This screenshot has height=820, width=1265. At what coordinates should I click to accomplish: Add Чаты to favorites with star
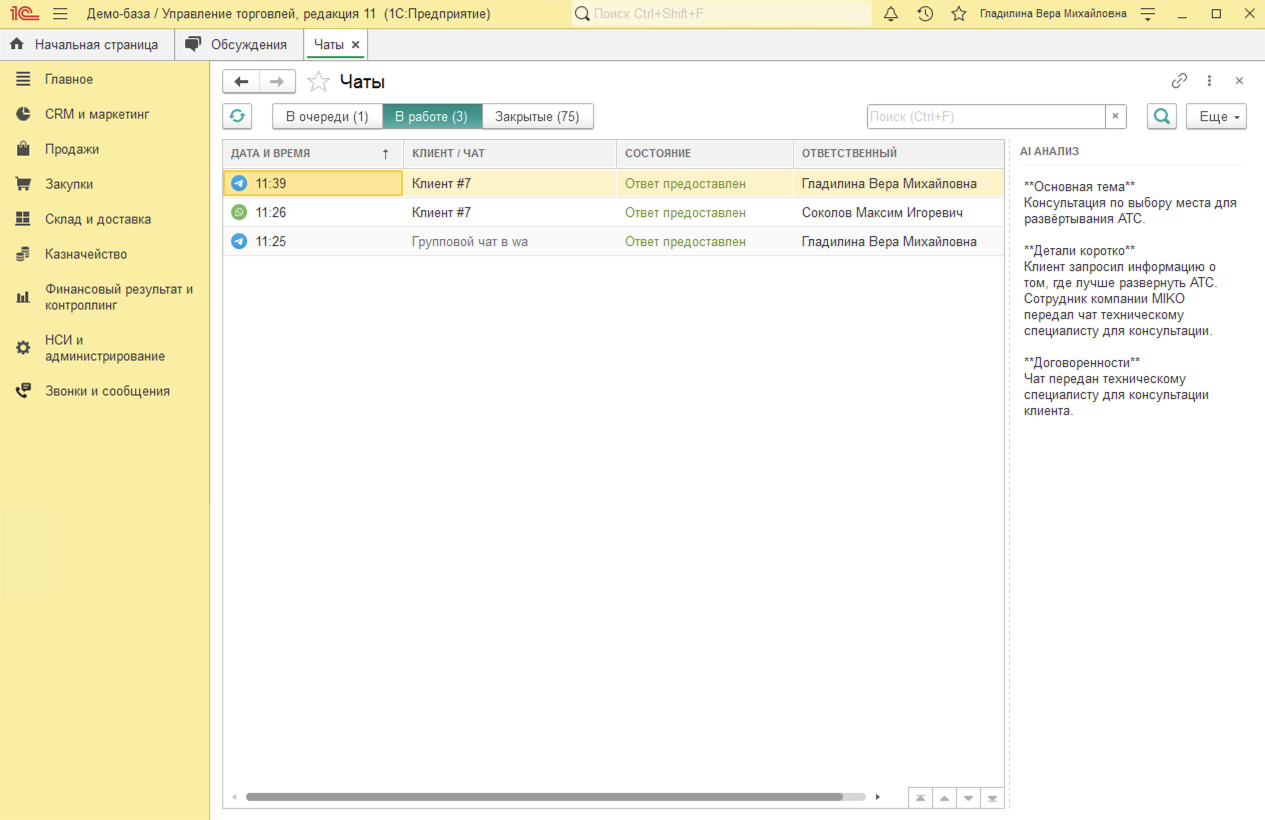pos(318,82)
